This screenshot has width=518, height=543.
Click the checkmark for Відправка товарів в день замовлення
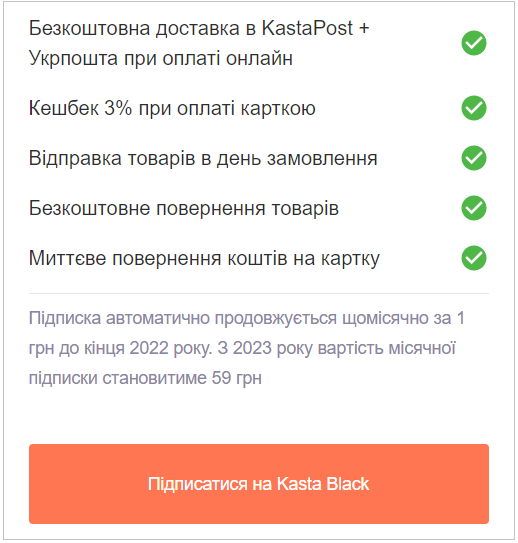[474, 158]
